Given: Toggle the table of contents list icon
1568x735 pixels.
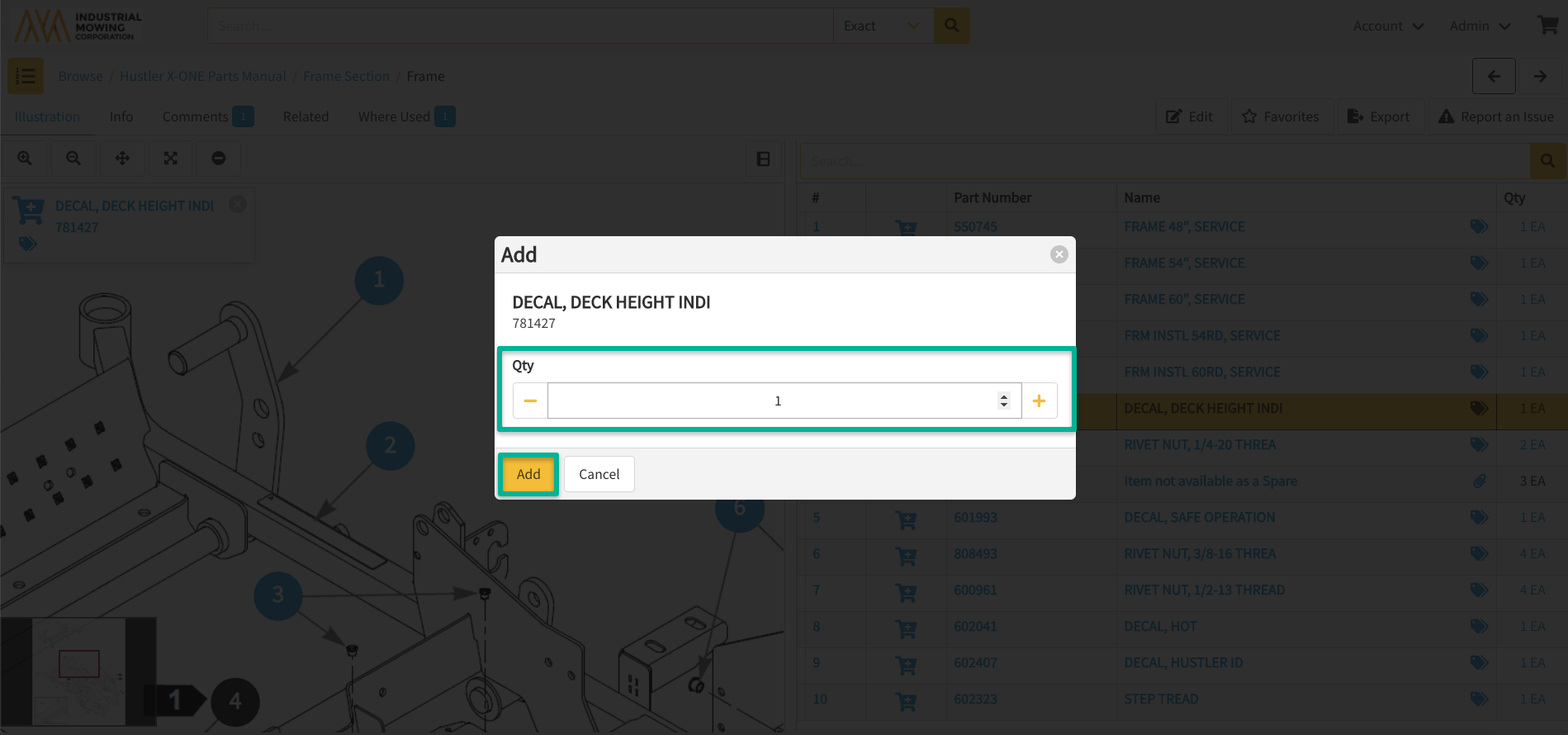Looking at the screenshot, I should tap(26, 76).
